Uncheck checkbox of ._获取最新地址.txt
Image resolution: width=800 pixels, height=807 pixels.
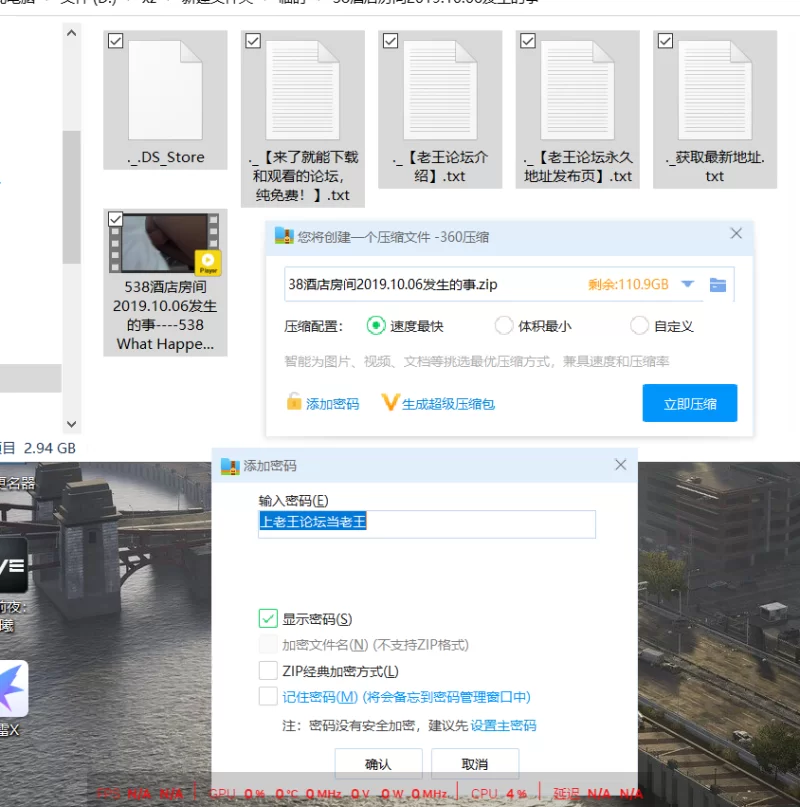point(665,41)
